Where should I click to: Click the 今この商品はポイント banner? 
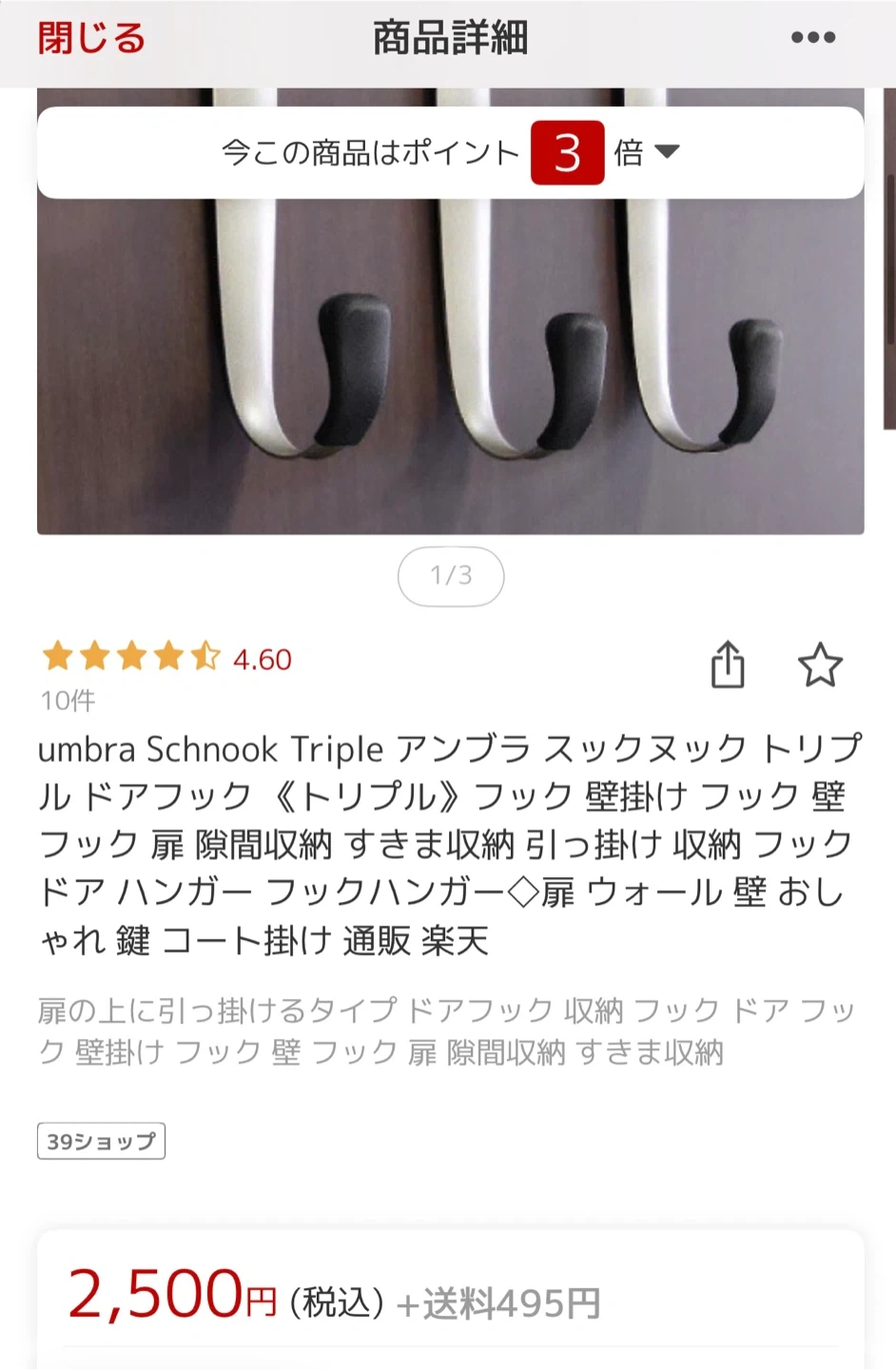[451, 152]
